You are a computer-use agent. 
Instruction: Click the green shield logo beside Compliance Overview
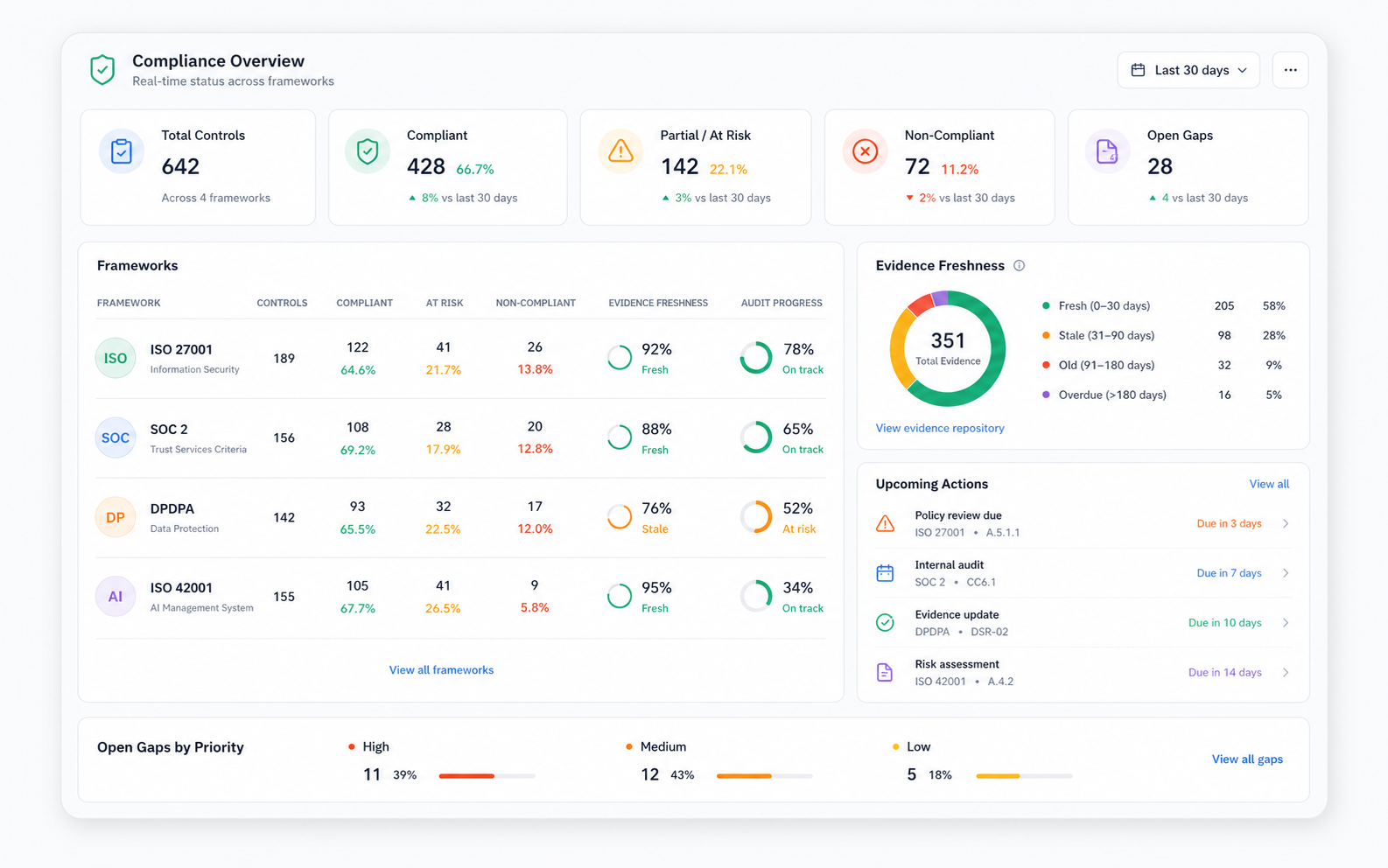pyautogui.click(x=102, y=70)
